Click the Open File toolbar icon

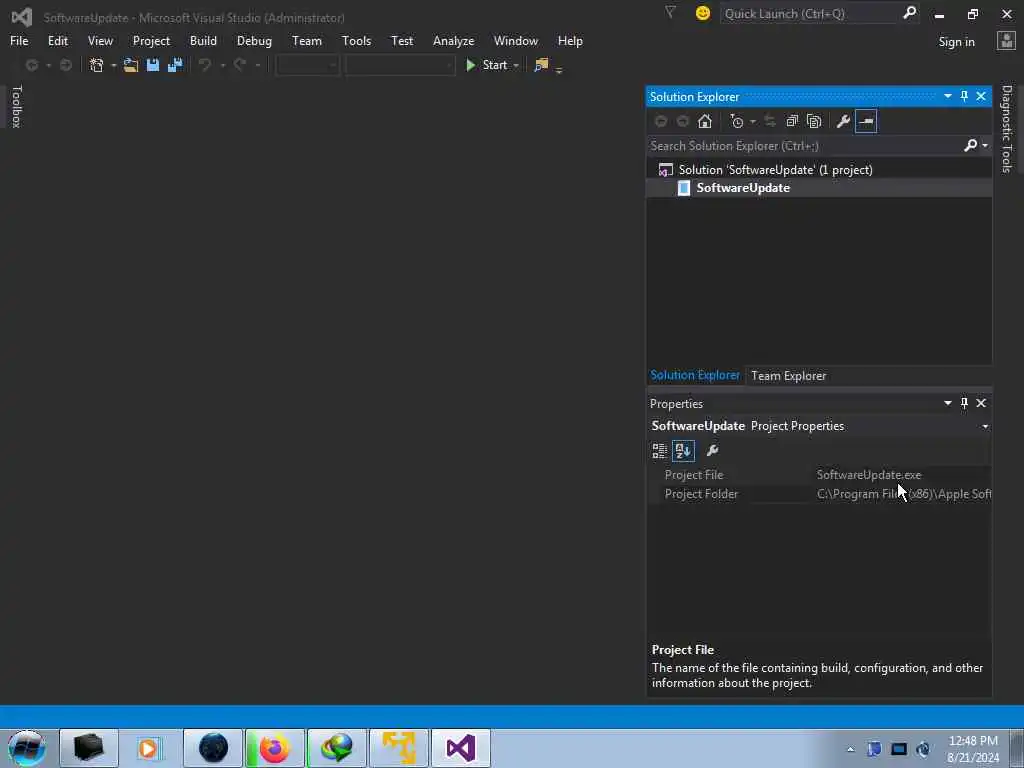tap(131, 65)
